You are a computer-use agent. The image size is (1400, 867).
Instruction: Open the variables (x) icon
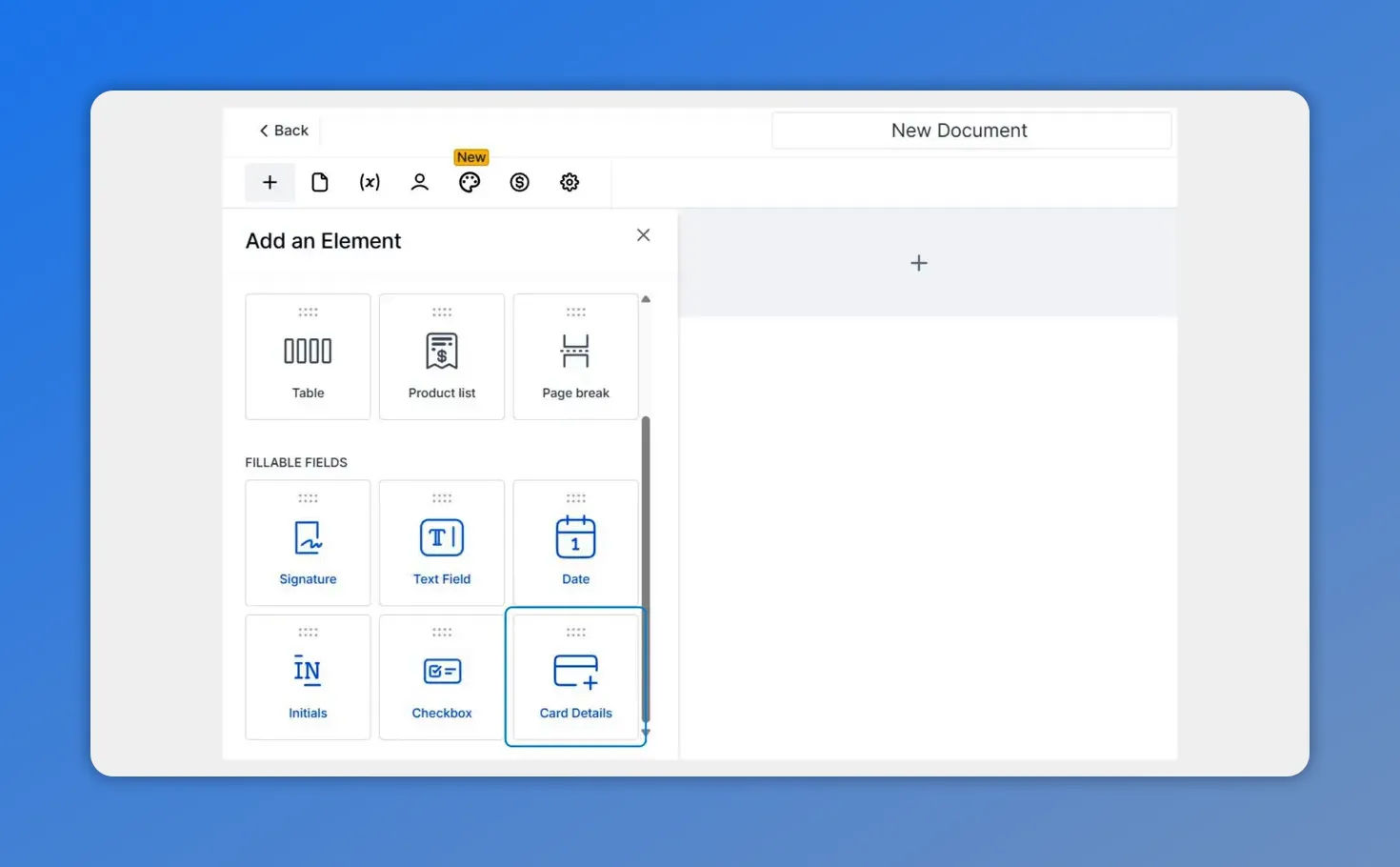coord(370,182)
